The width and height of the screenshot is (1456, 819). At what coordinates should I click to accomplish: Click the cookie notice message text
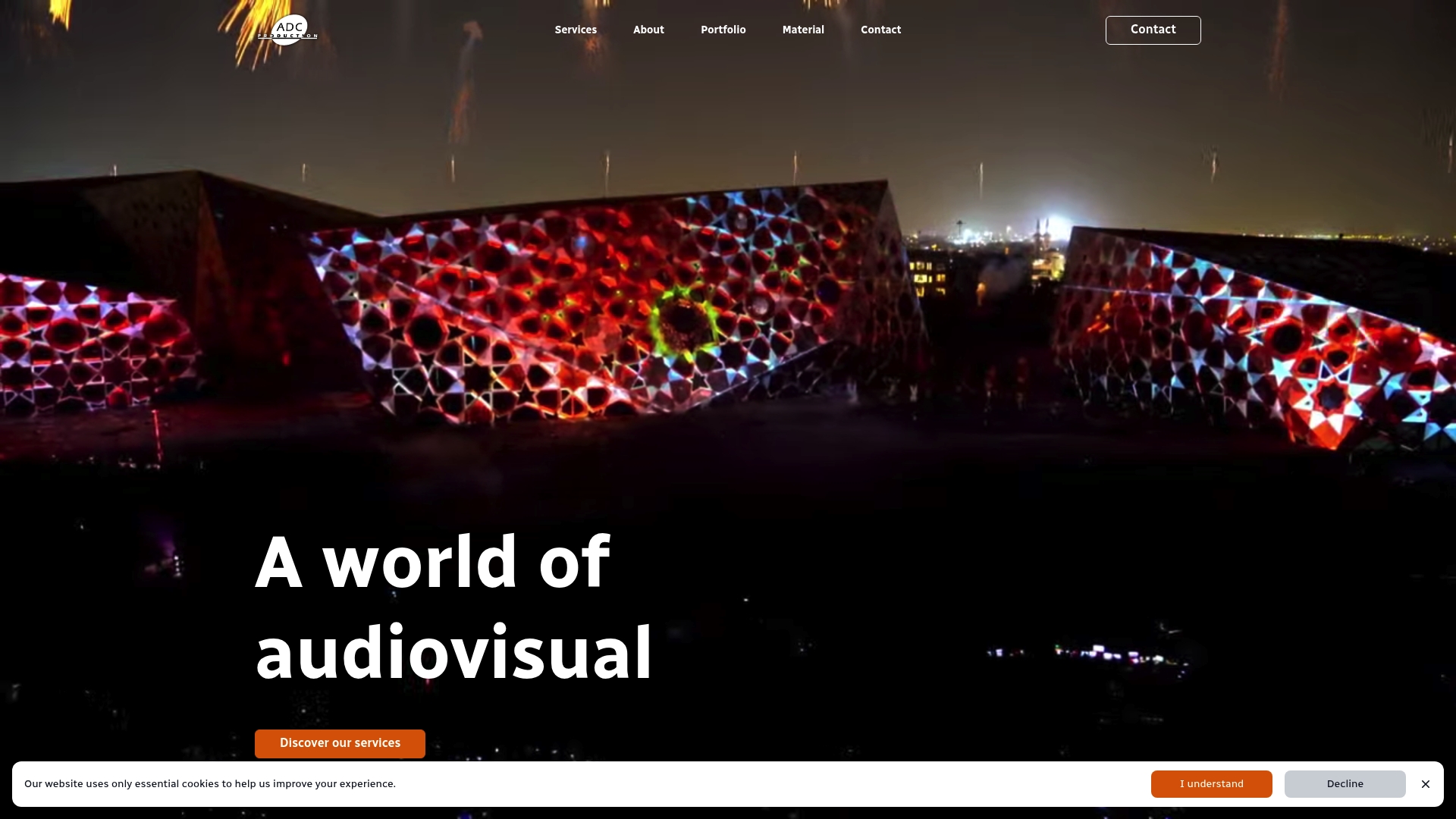click(210, 784)
